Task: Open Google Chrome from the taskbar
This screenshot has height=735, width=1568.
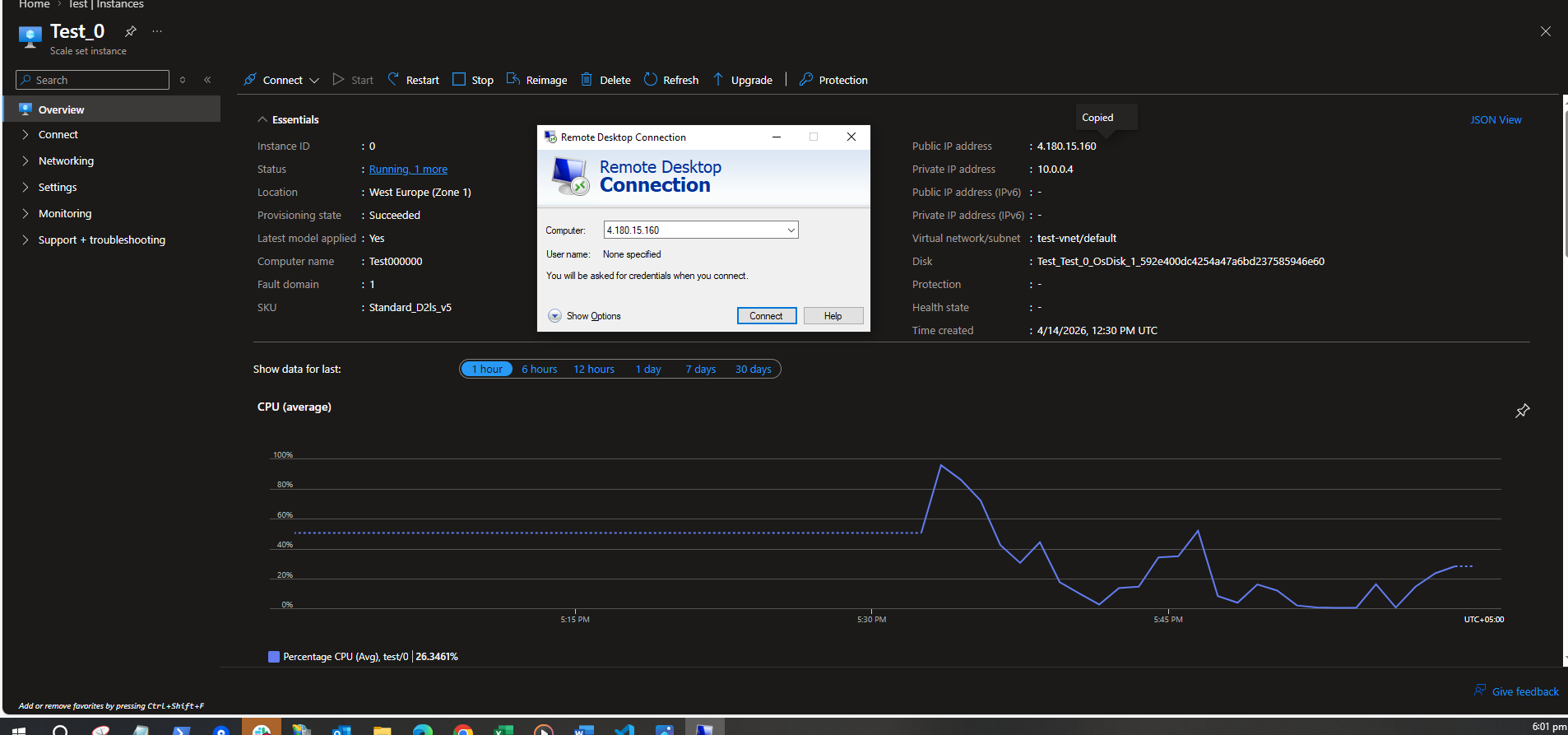Action: pyautogui.click(x=463, y=730)
